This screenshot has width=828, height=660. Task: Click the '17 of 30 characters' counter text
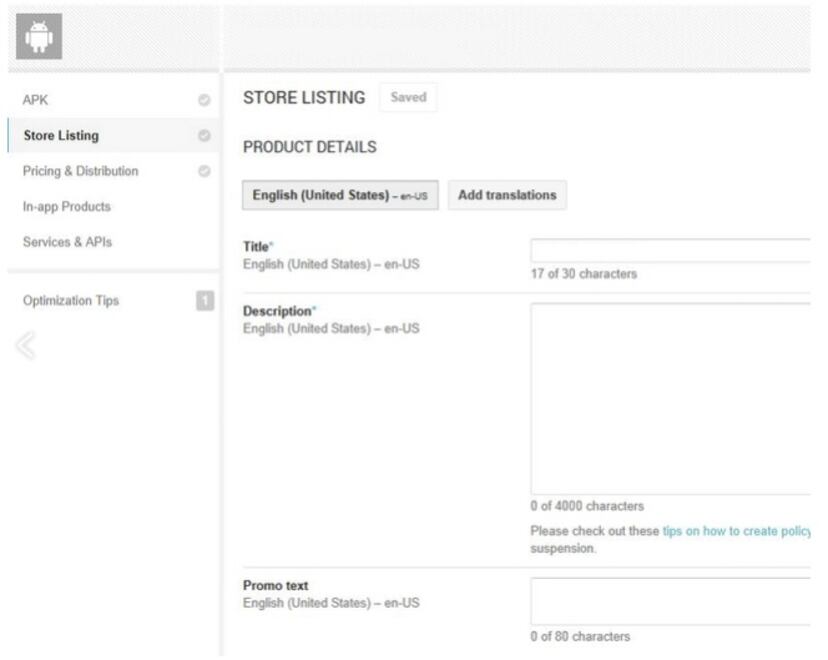coord(584,274)
